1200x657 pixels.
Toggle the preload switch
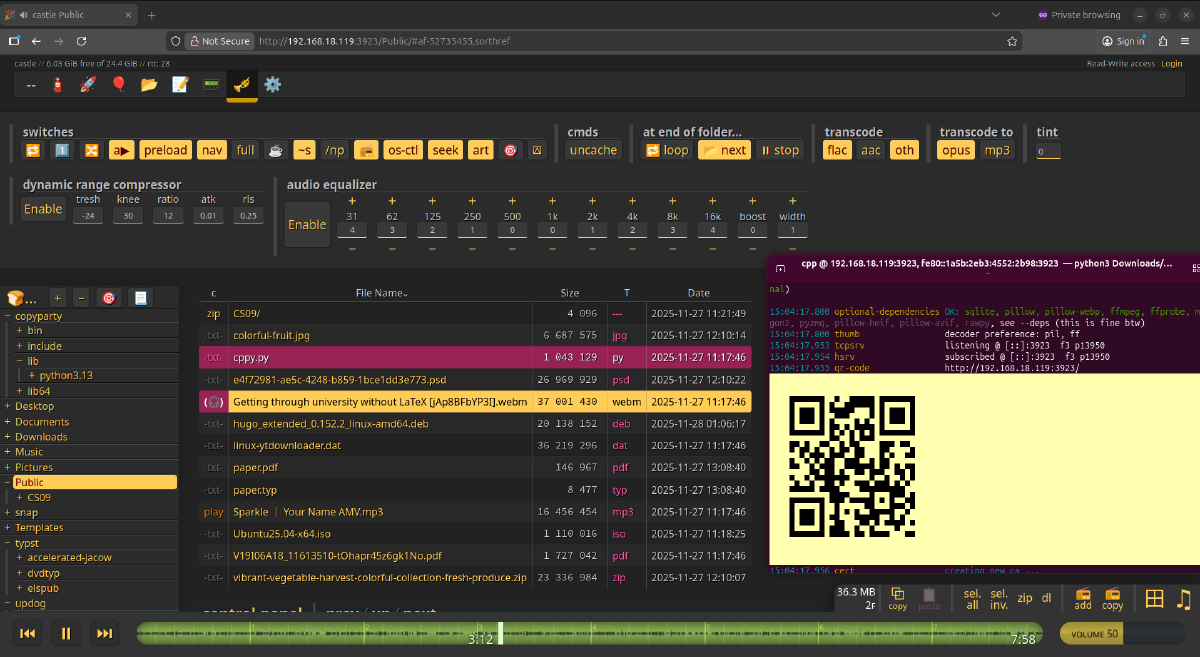tap(165, 150)
